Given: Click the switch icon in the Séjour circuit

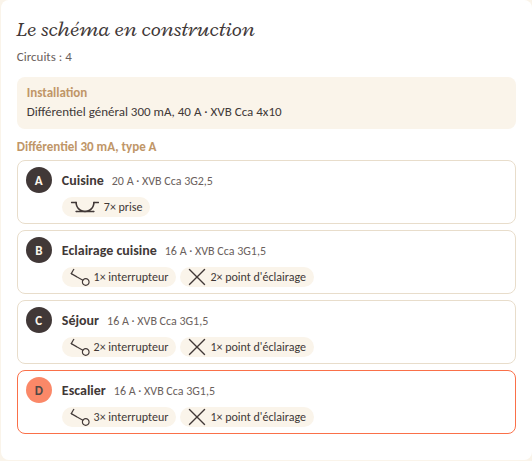Looking at the screenshot, I should tap(80, 347).
